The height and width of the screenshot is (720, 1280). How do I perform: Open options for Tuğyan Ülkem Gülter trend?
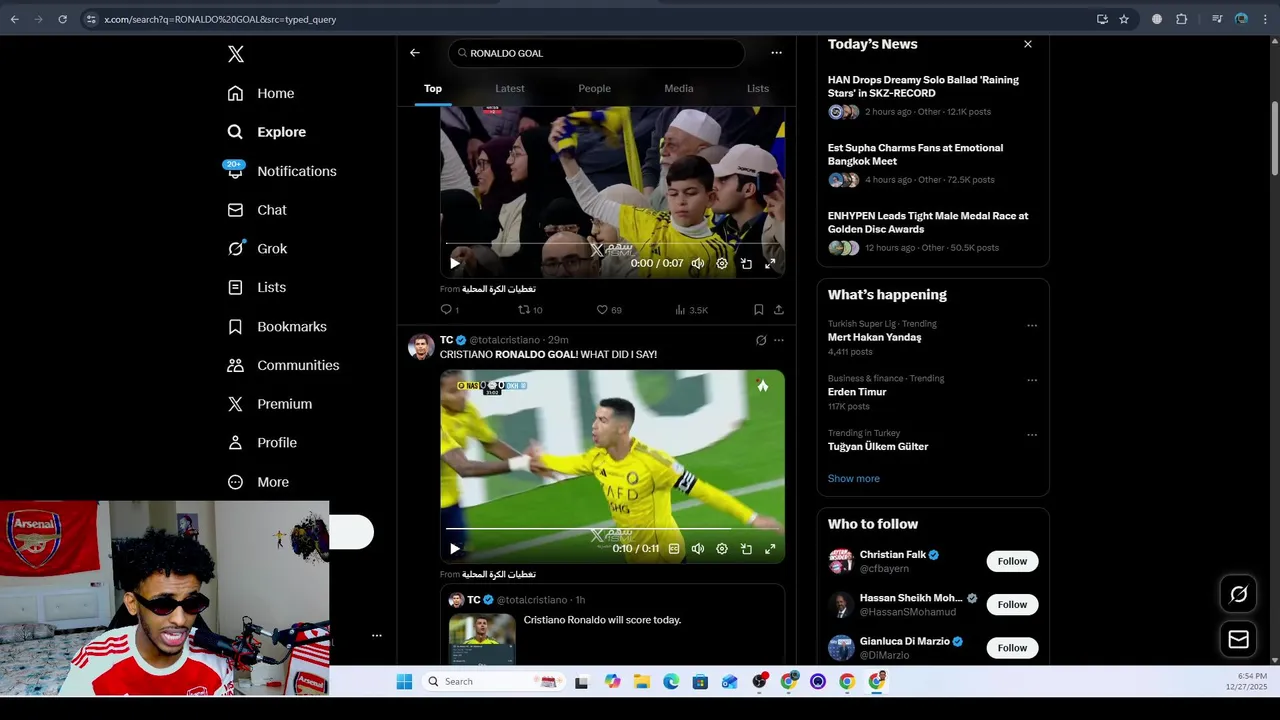click(x=1032, y=435)
